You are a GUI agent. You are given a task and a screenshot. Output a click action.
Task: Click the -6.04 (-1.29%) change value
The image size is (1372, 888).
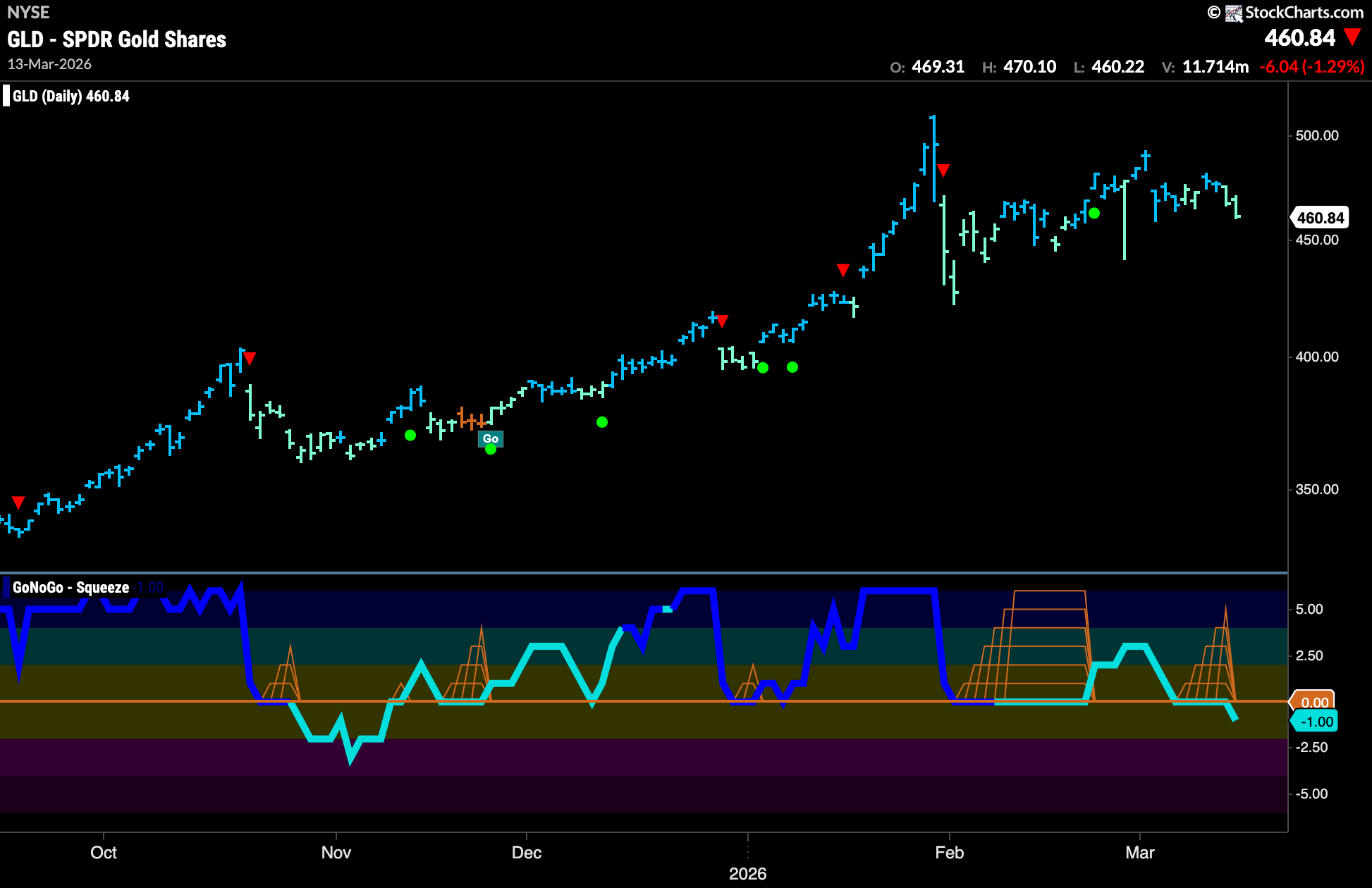(1311, 67)
